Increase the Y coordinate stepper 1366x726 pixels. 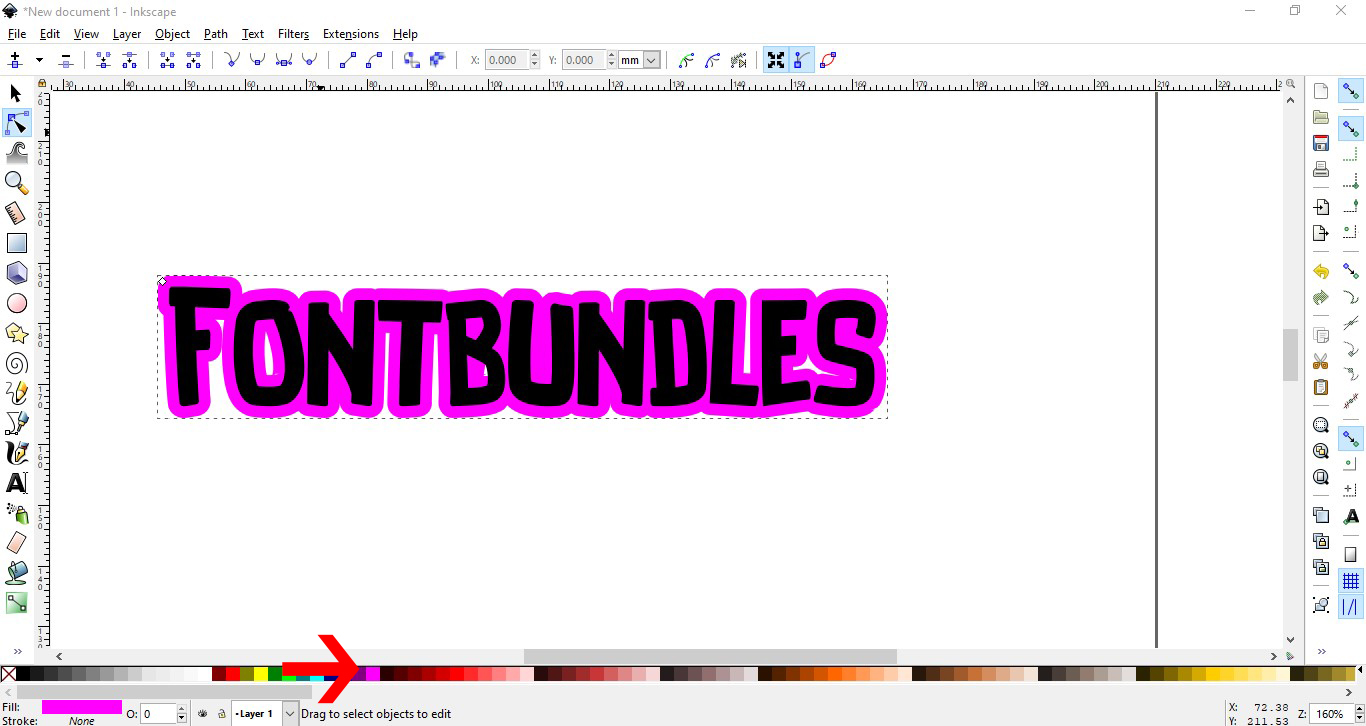click(612, 56)
